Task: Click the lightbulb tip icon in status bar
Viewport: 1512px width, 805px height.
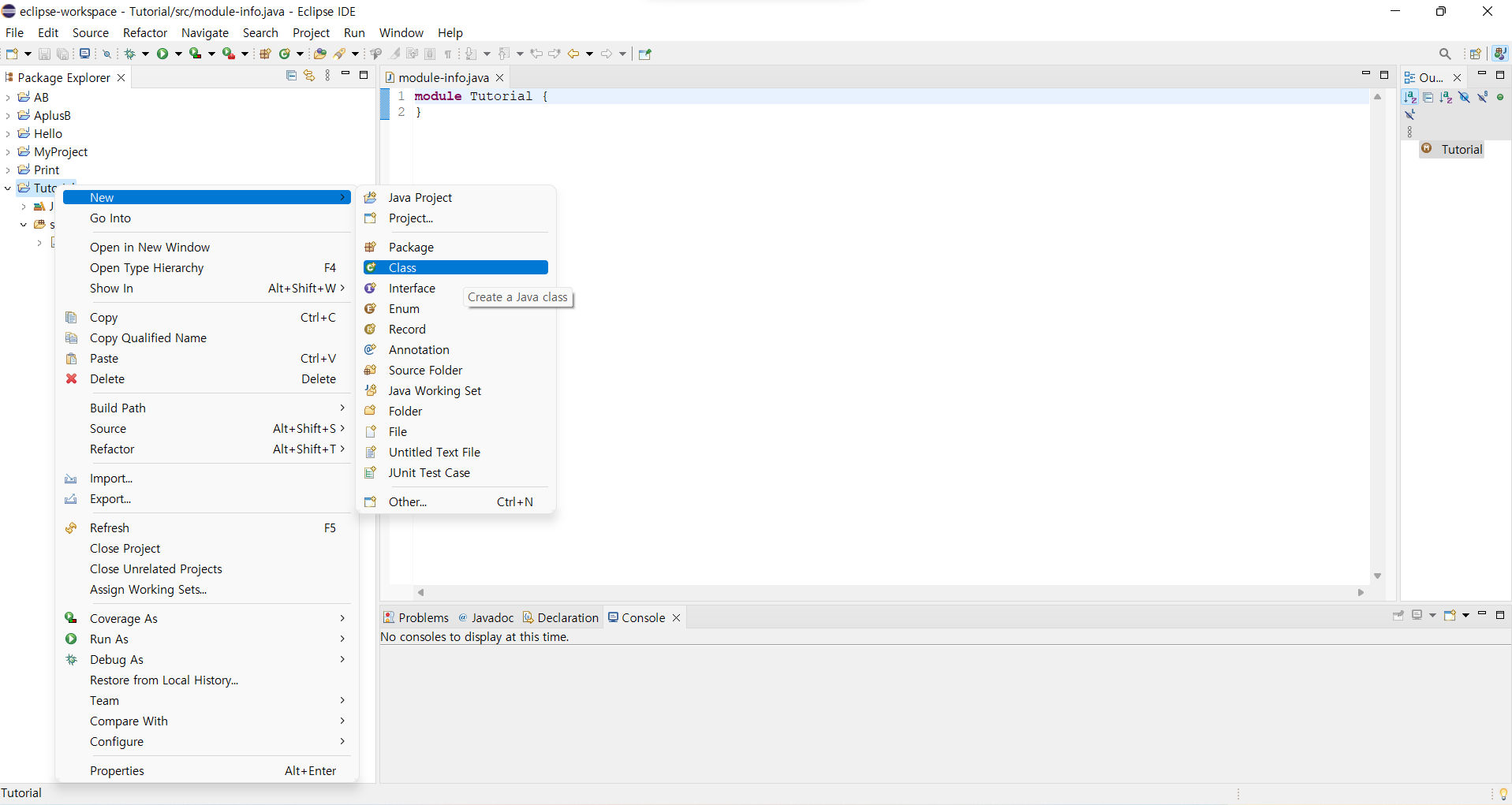Action: click(x=1503, y=793)
